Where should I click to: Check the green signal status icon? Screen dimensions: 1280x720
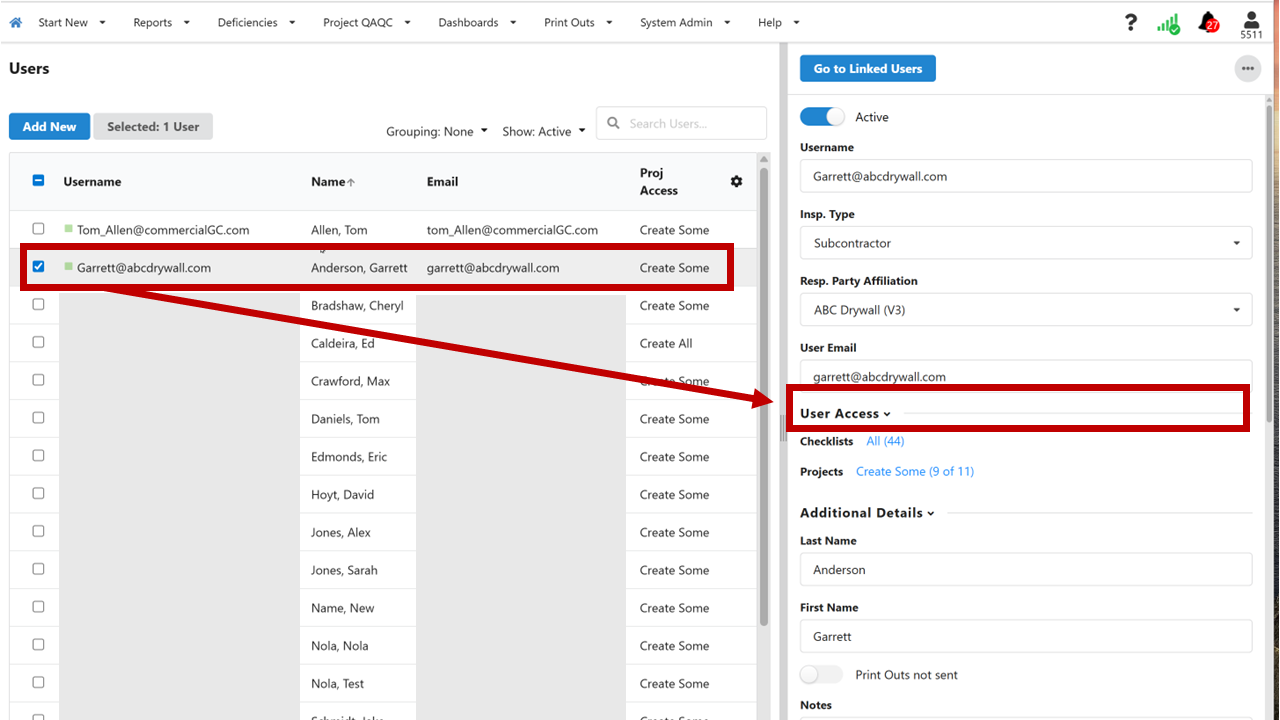(x=1168, y=23)
